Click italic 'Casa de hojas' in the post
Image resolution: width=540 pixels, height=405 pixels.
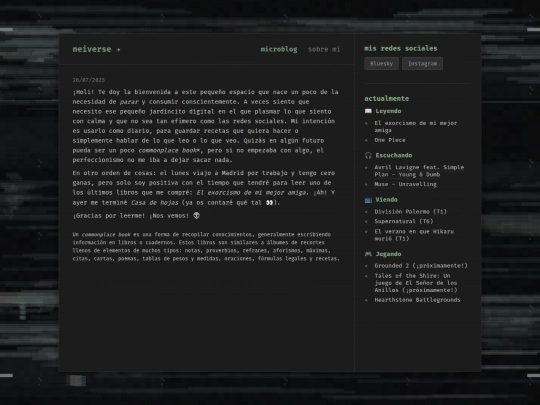coord(155,203)
